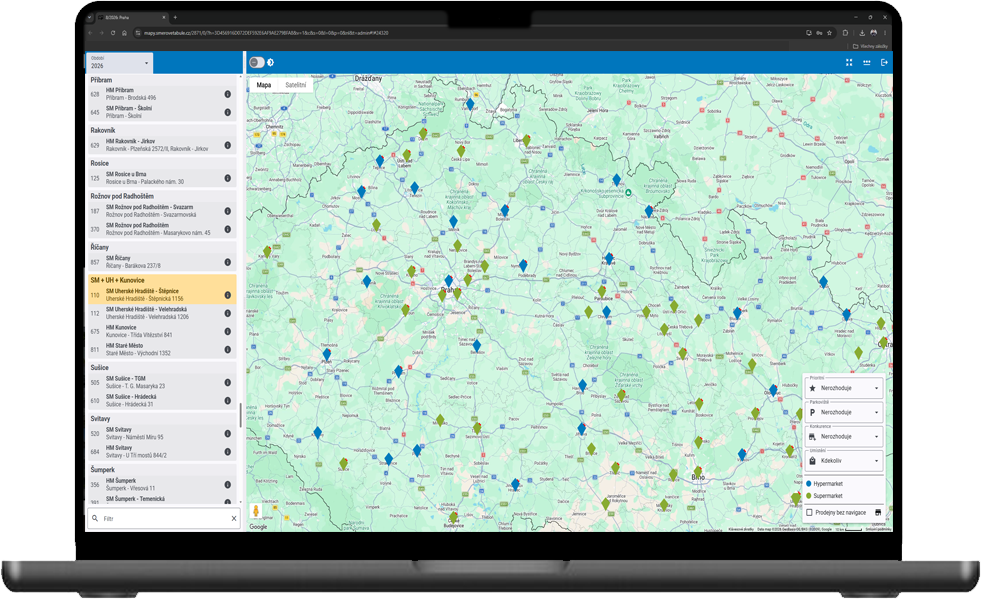
Task: Click the blue Hypermarket legend dot
Action: coord(809,484)
